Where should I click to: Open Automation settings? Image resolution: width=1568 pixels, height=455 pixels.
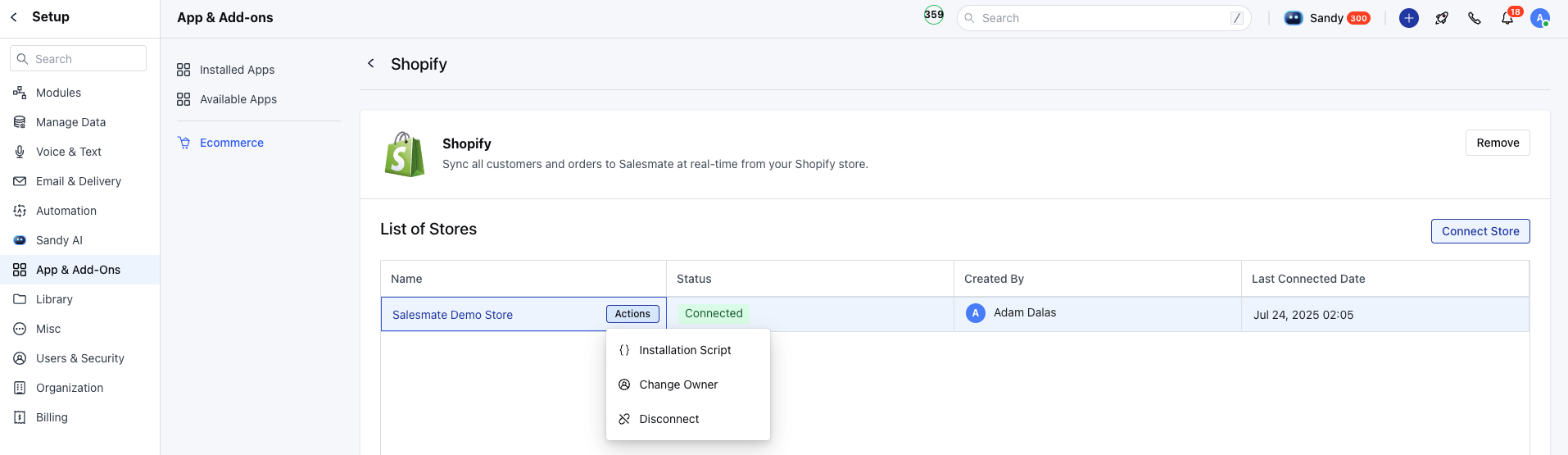coord(66,211)
